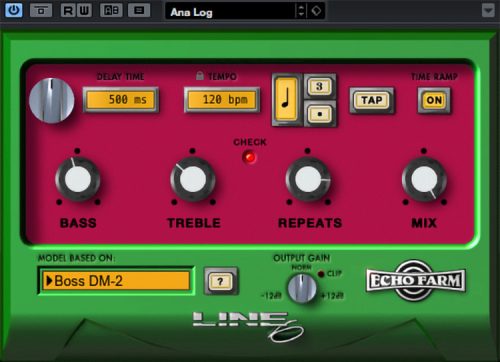500x362 pixels.
Task: Click the question mark help button
Action: coord(220,281)
